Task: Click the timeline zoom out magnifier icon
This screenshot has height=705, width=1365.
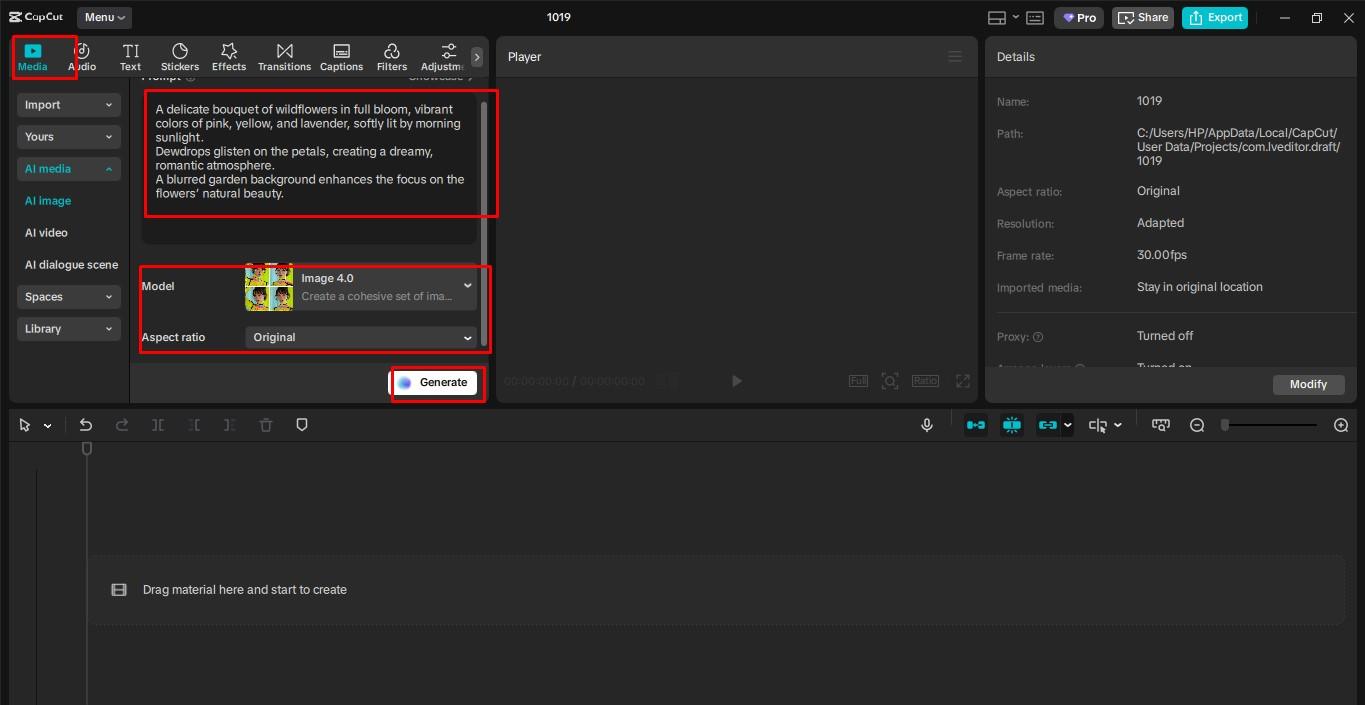Action: (1197, 425)
